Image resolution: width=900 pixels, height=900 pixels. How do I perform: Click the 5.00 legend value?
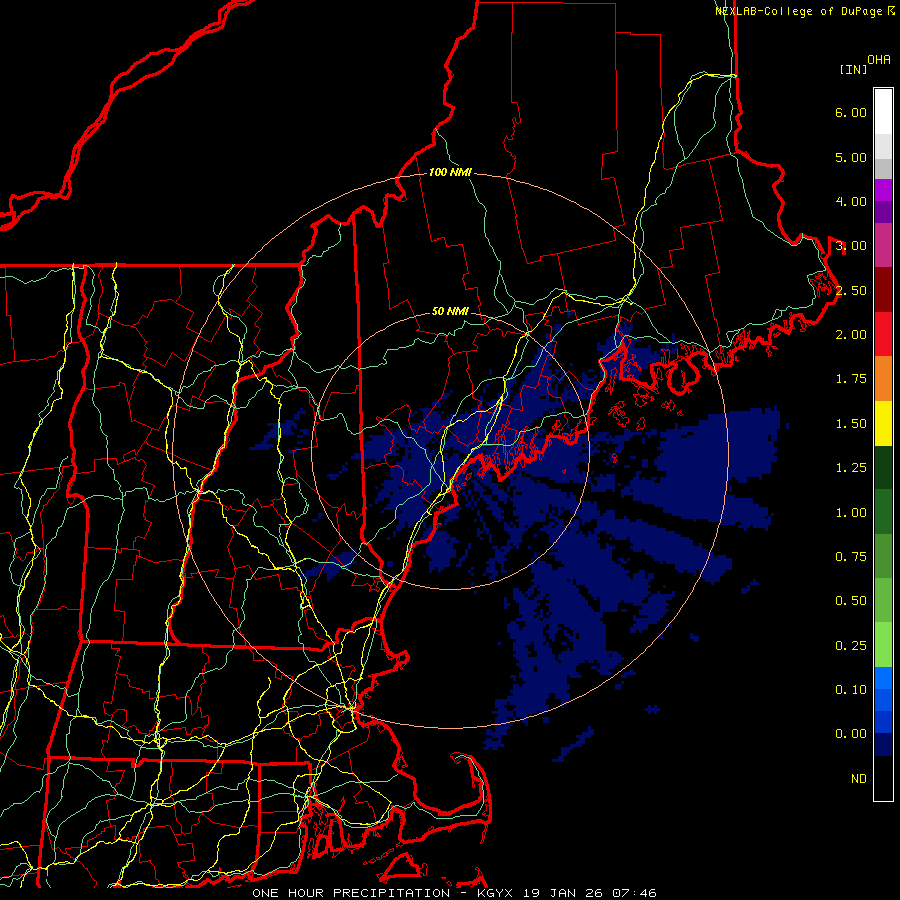[x=851, y=157]
